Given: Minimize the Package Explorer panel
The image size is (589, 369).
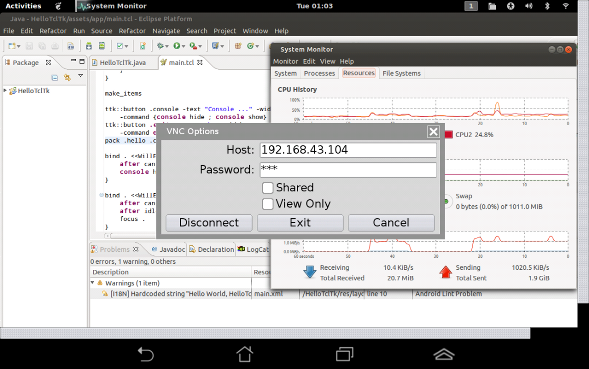Looking at the screenshot, I should pyautogui.click(x=73, y=61).
